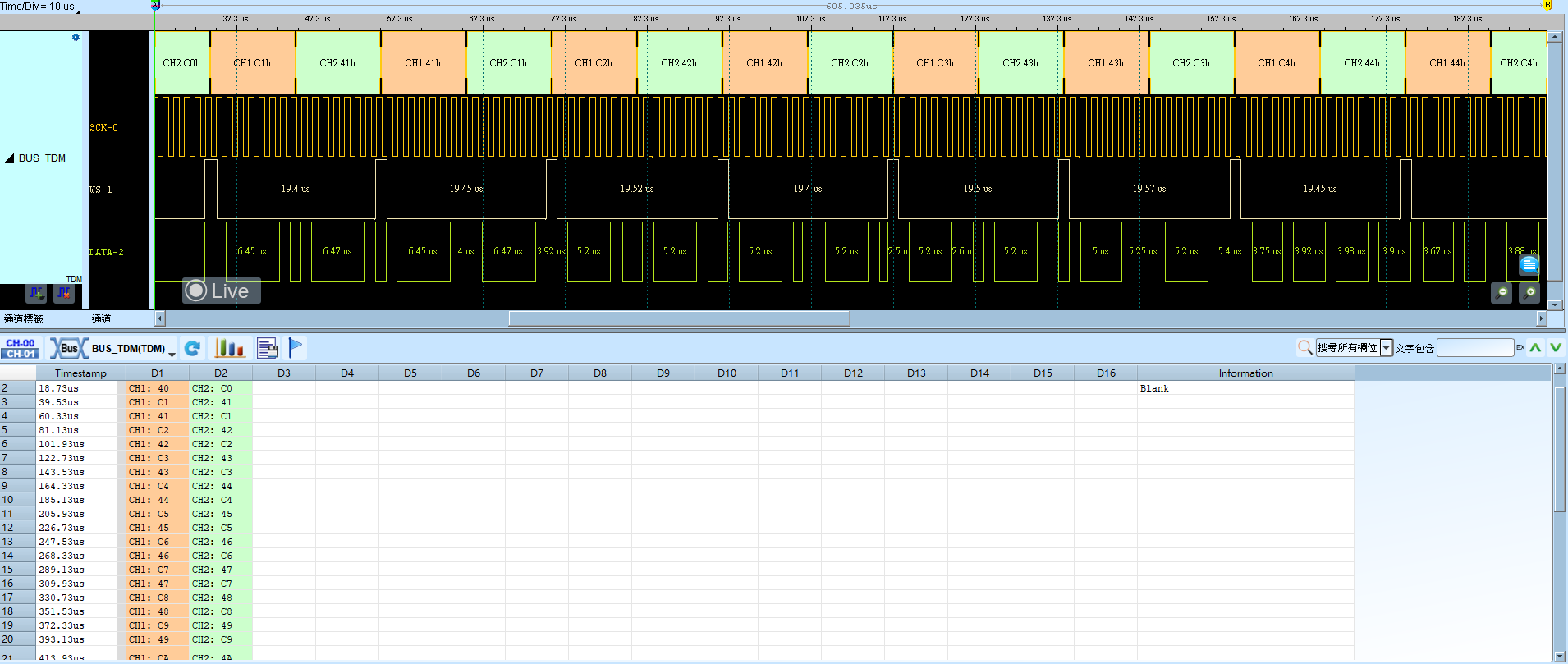Click the D1 column header
Image resolution: width=1568 pixels, height=664 pixels.
[157, 373]
